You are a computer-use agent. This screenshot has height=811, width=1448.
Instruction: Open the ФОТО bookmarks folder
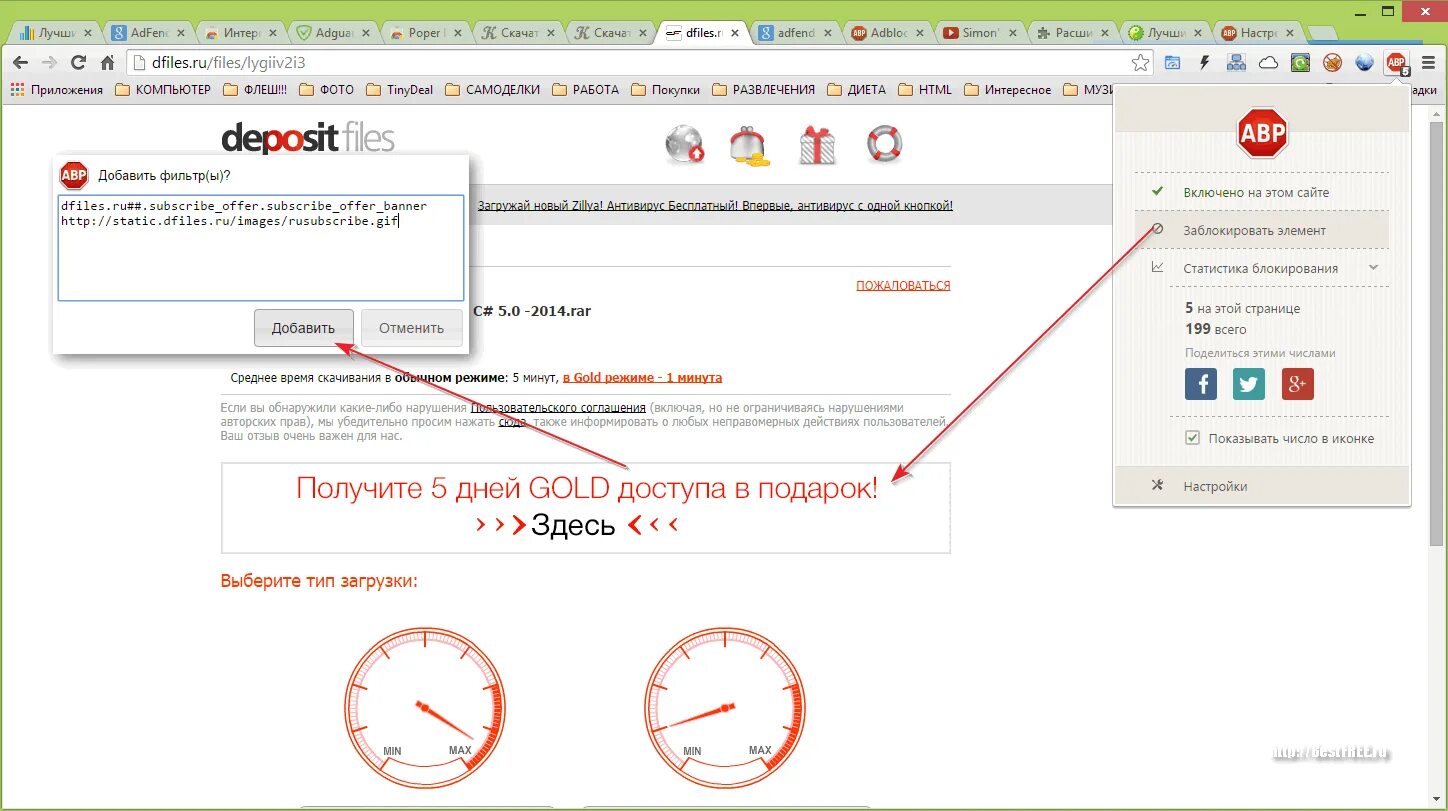[326, 90]
